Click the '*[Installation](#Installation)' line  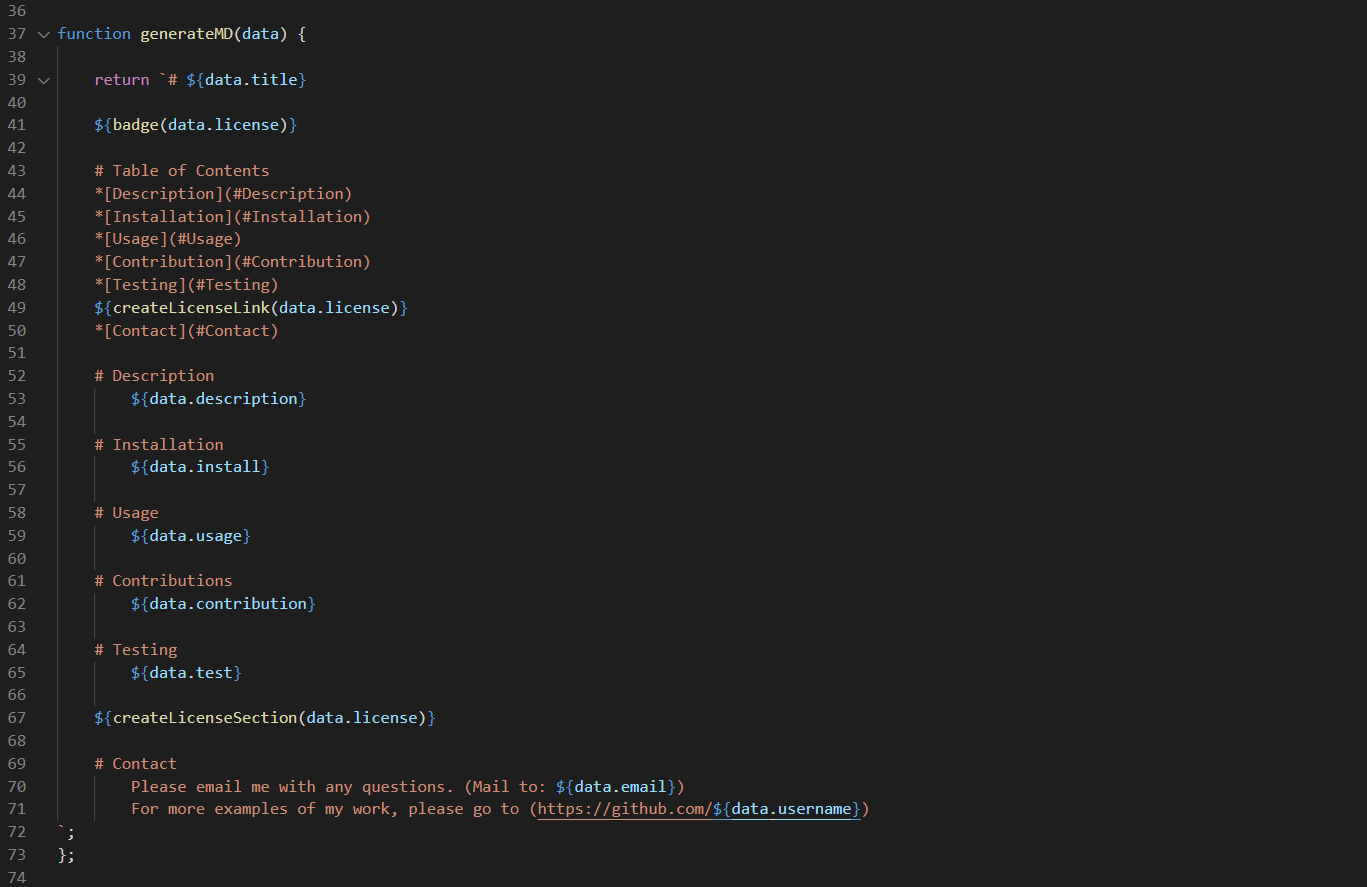pos(233,217)
